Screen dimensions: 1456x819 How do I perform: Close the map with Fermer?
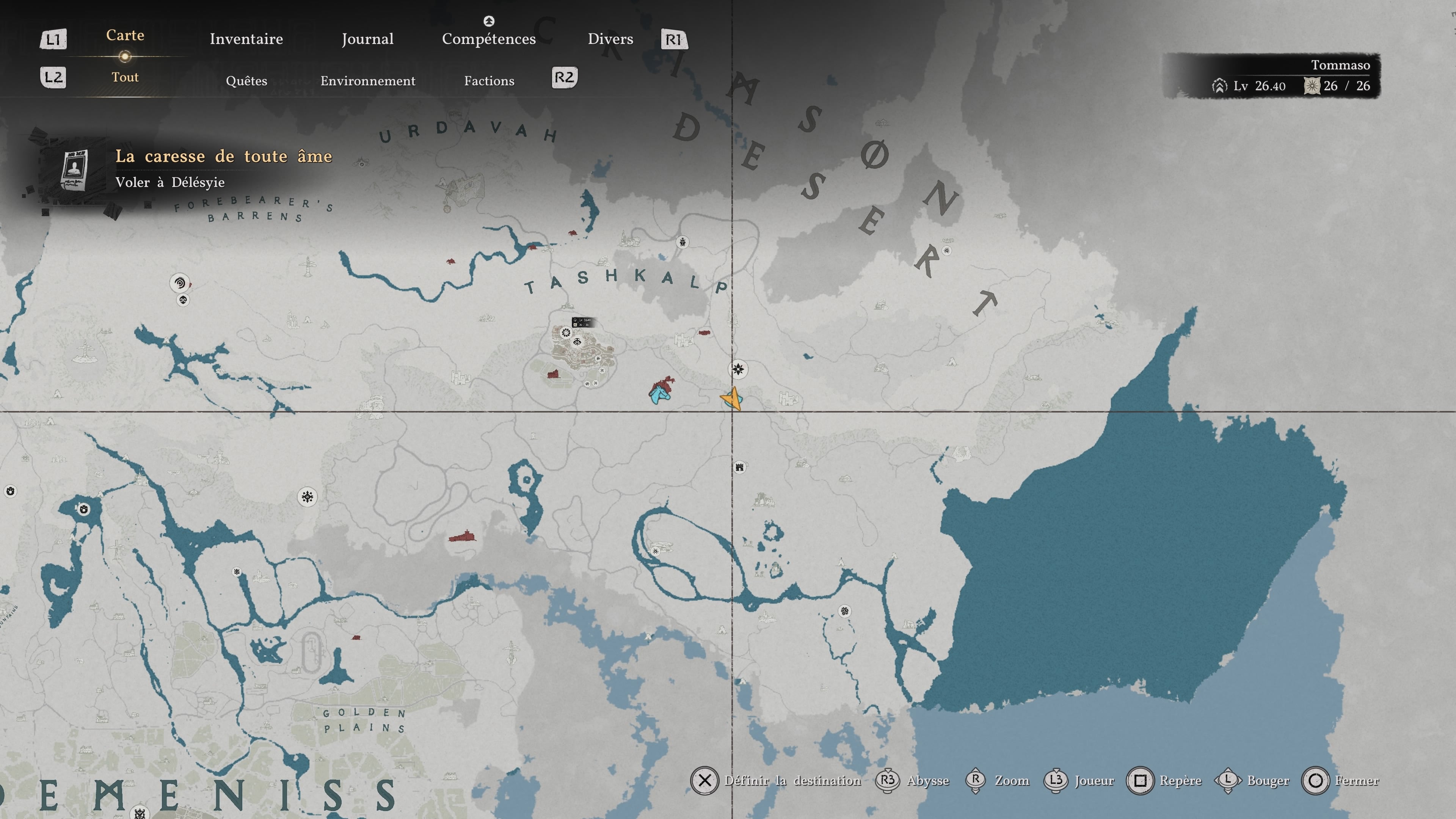point(1357,781)
